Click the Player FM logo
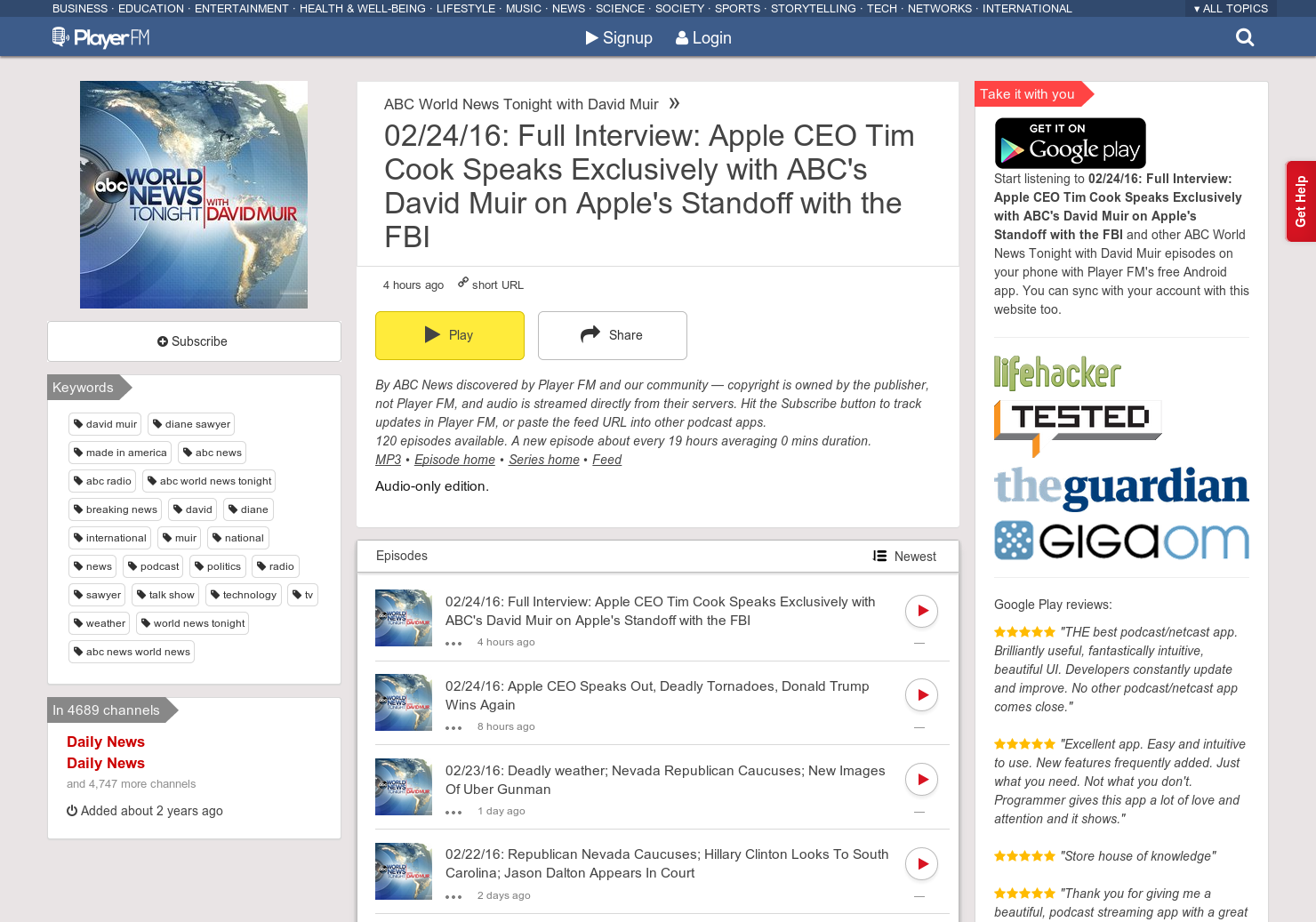 (x=100, y=38)
